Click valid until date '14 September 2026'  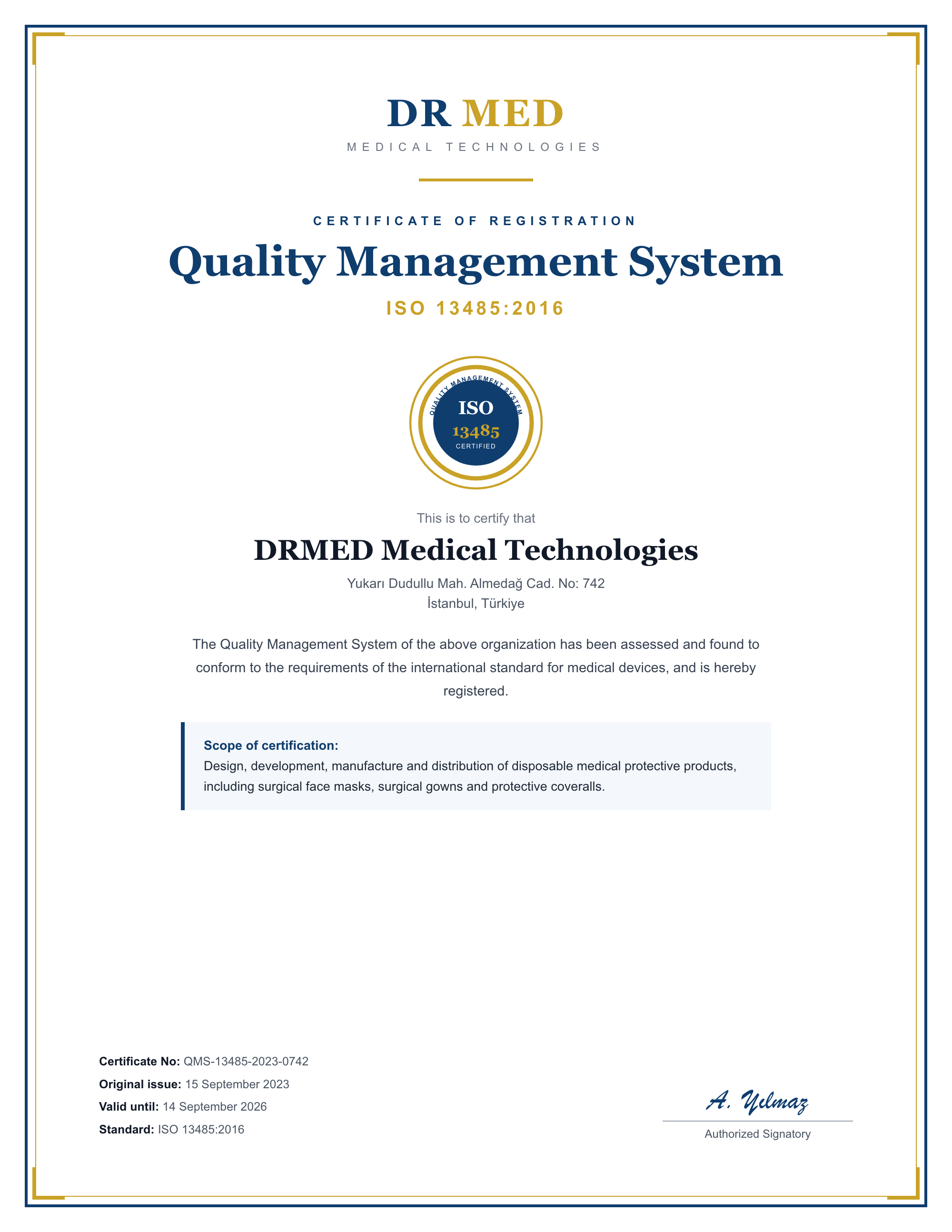click(x=215, y=1106)
